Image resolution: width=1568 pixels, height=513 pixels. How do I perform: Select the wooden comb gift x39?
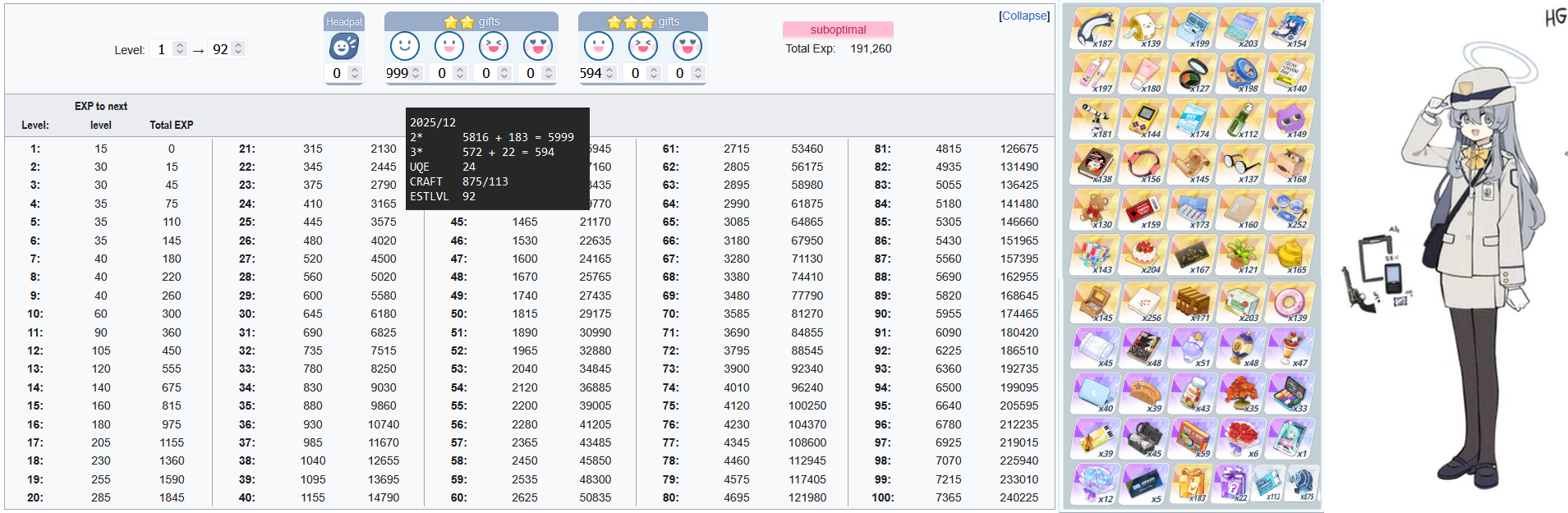(x=1143, y=393)
